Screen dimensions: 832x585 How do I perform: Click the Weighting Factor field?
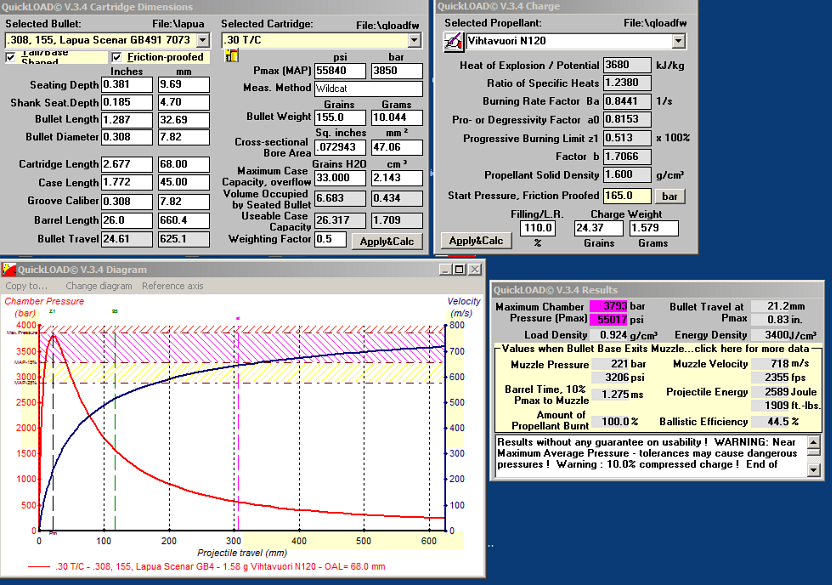point(331,239)
